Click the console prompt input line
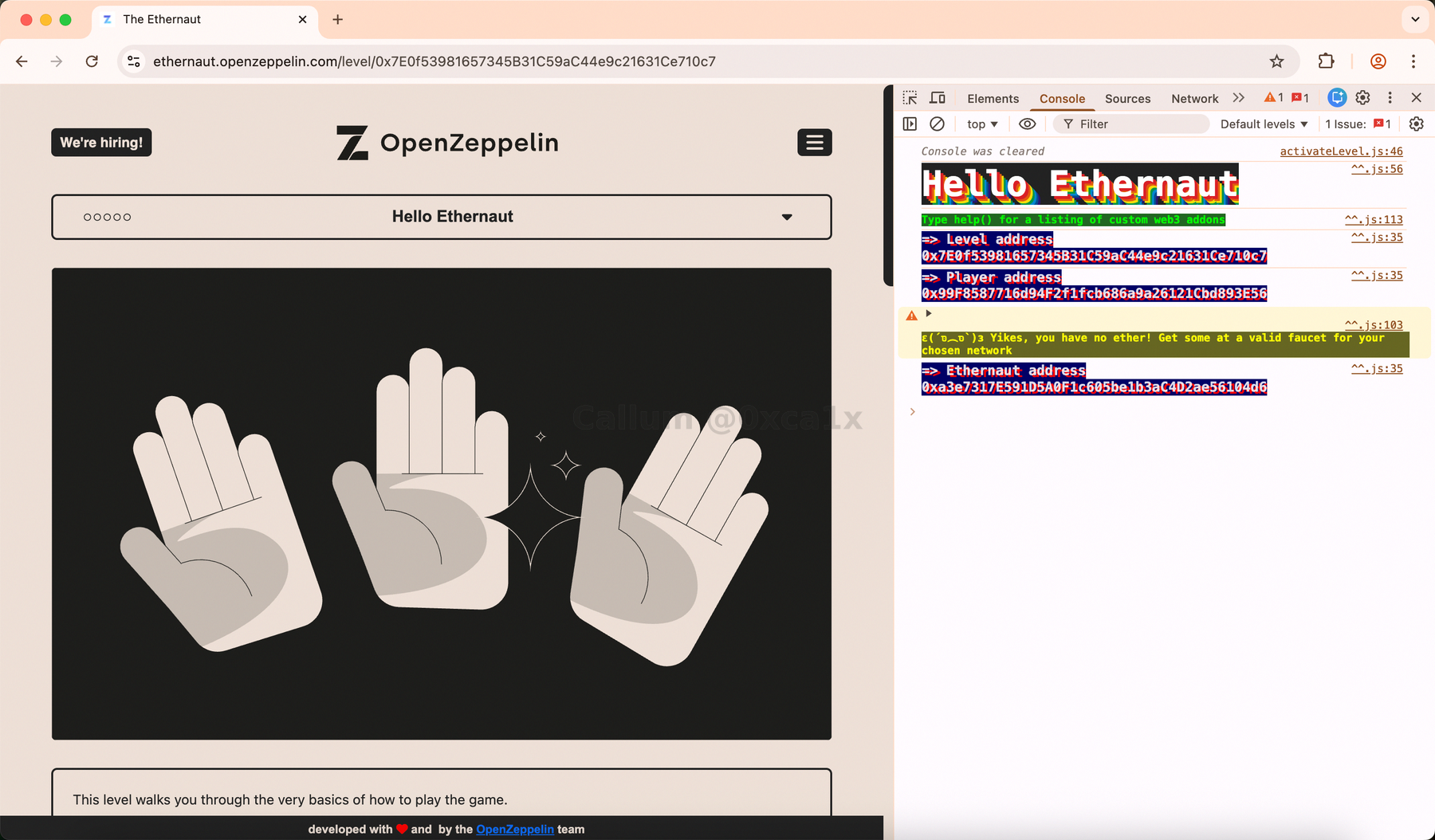Viewport: 1435px width, 840px height. [1164, 412]
